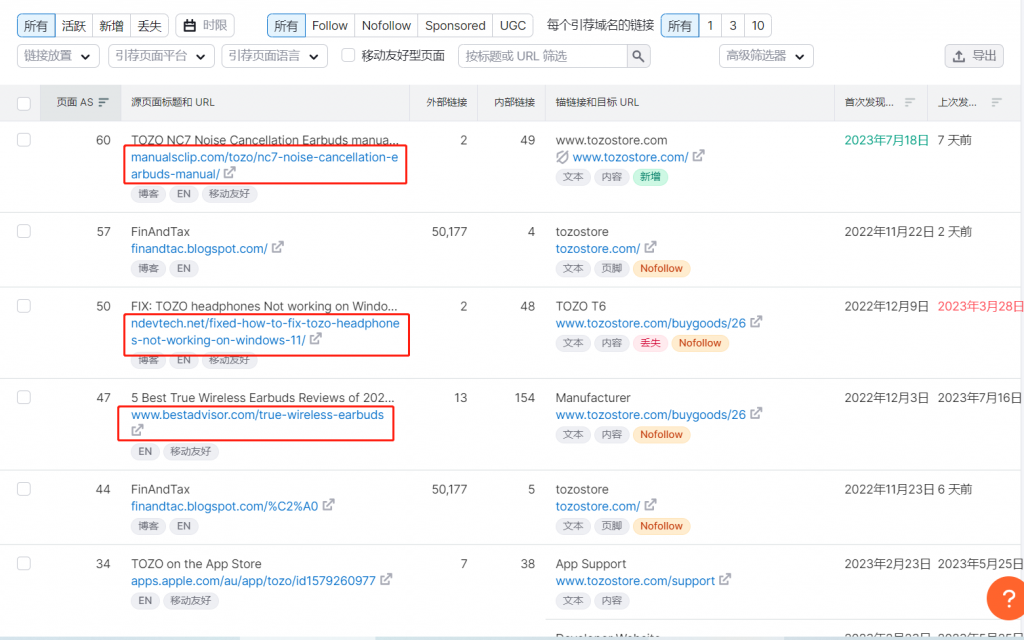Open external icon beside buygoods/26 in TOZO T6 row
Image resolution: width=1024 pixels, height=640 pixels.
coord(756,322)
